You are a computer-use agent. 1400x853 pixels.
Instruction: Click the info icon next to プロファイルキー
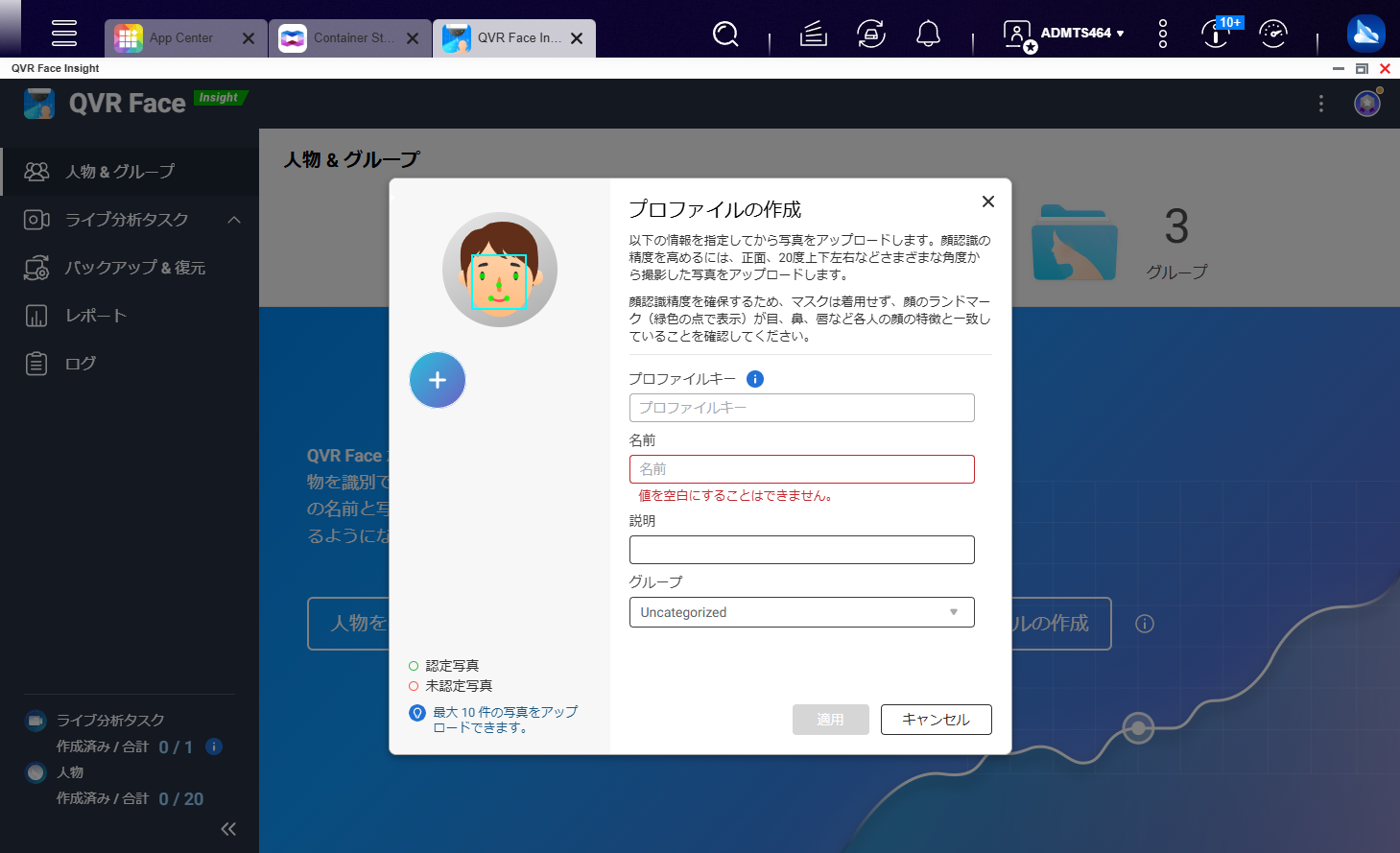[755, 379]
